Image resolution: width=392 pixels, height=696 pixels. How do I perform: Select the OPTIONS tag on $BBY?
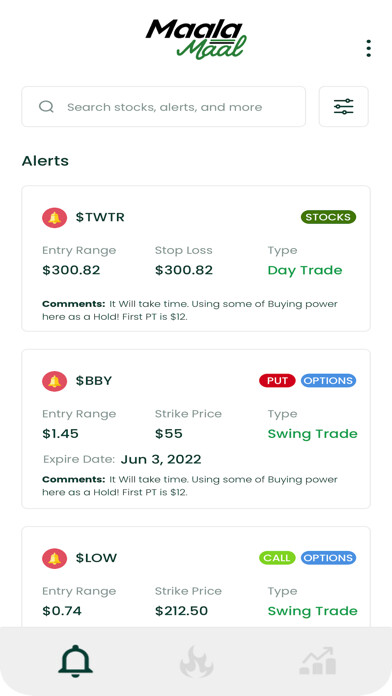tap(329, 381)
